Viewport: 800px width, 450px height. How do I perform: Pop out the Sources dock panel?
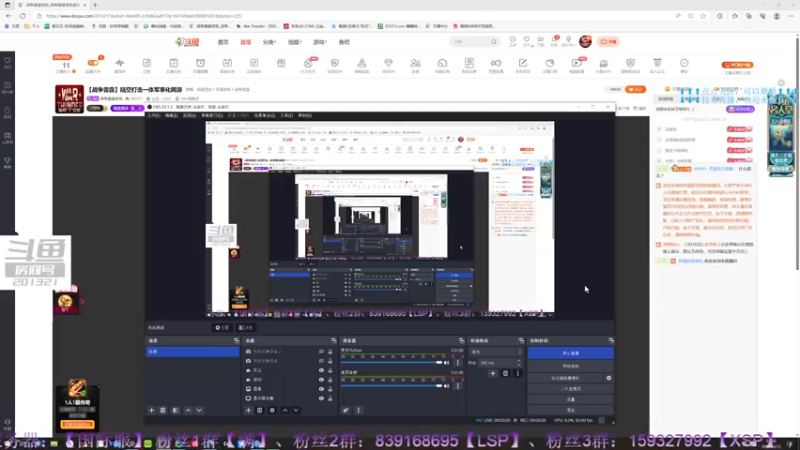click(x=334, y=340)
